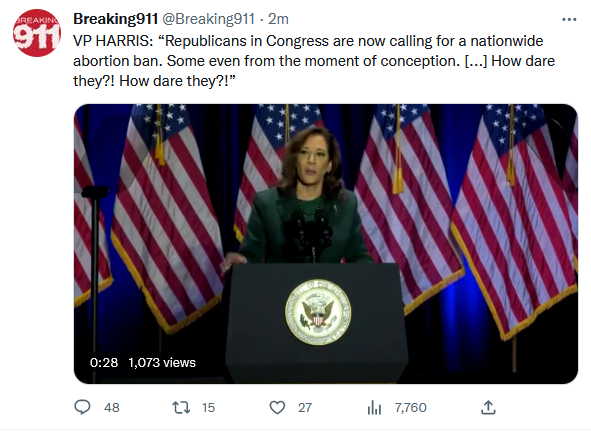Click the 7,760 view count
Viewport: 591px width, 431px height.
tap(410, 408)
